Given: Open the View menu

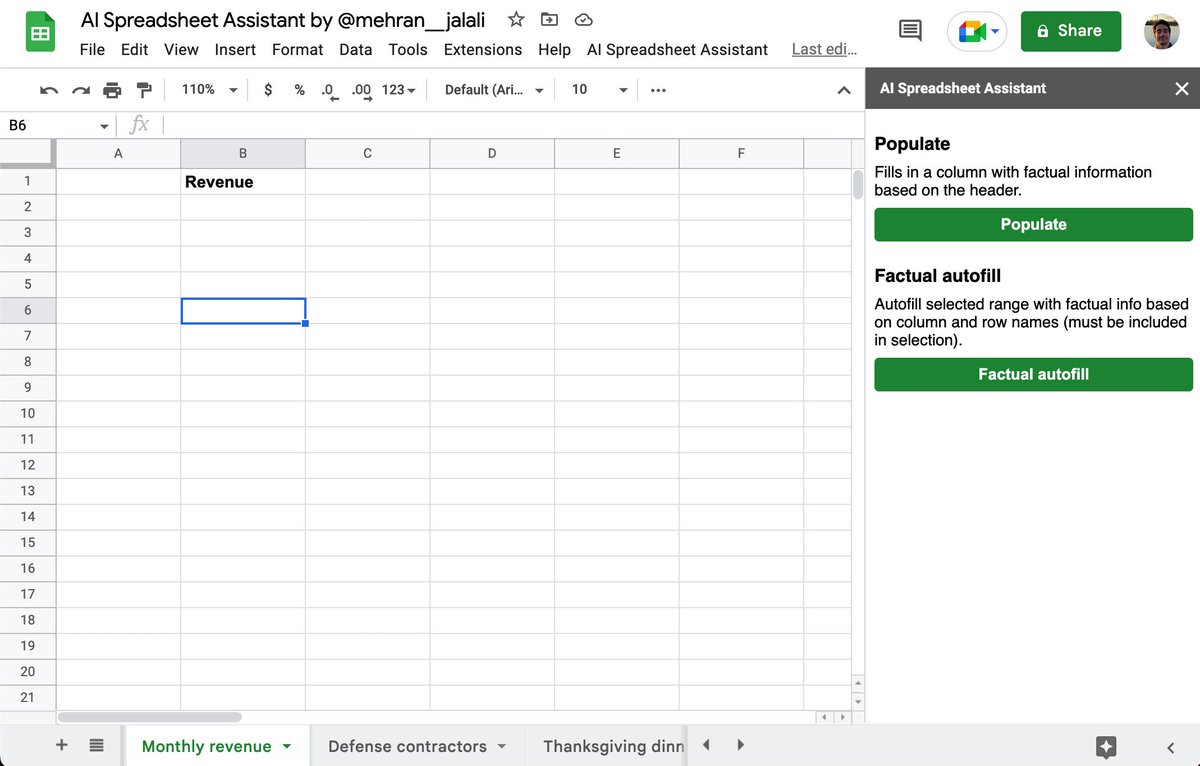Looking at the screenshot, I should [x=181, y=49].
